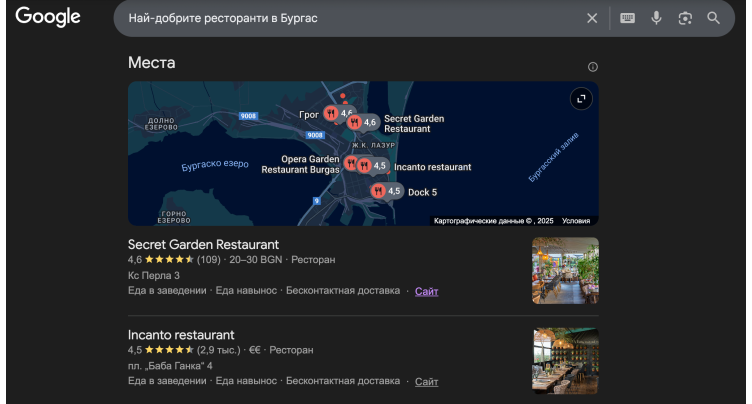Open map Условия terms link

[x=576, y=221]
